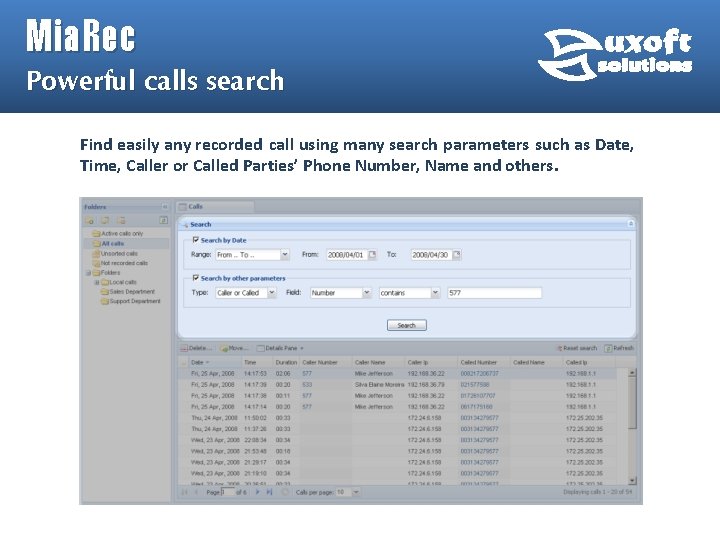This screenshot has height=540, width=720.
Task: Click the Refresh button above the calls table
Action: click(x=619, y=348)
